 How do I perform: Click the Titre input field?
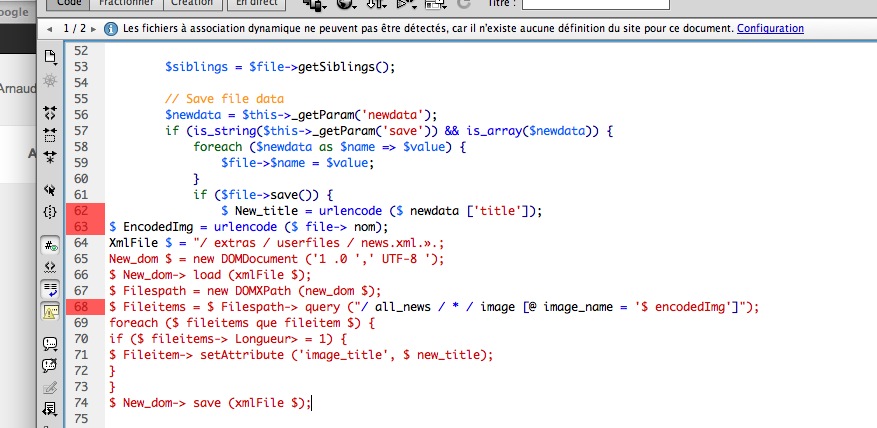[595, 3]
